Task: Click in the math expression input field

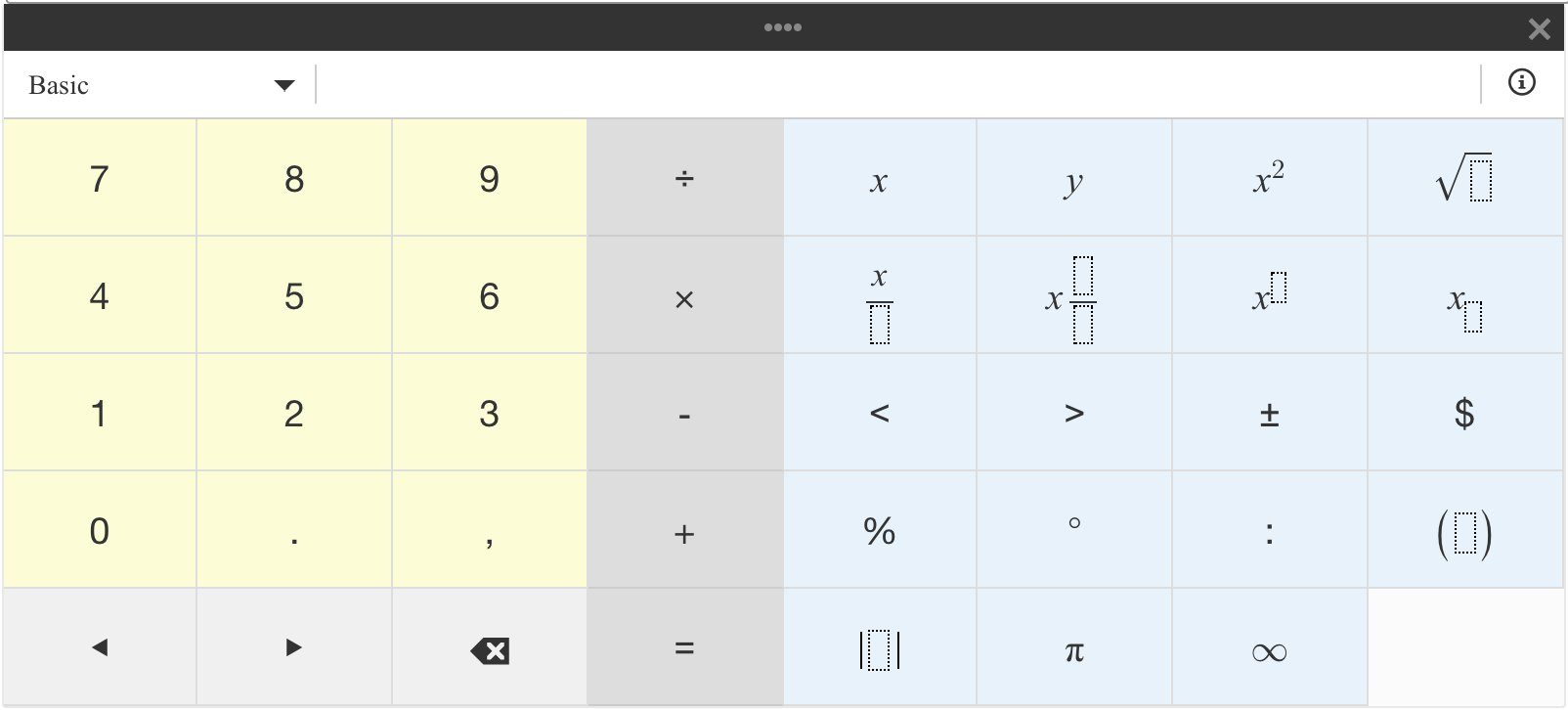Action: pyautogui.click(x=897, y=84)
